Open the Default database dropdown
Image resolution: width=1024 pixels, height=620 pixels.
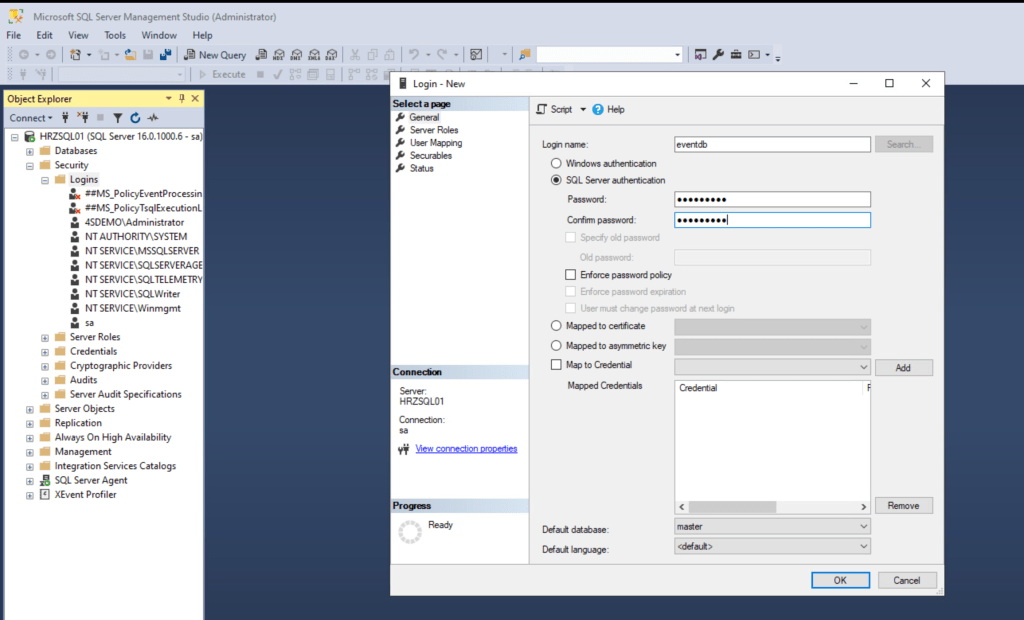pos(772,526)
